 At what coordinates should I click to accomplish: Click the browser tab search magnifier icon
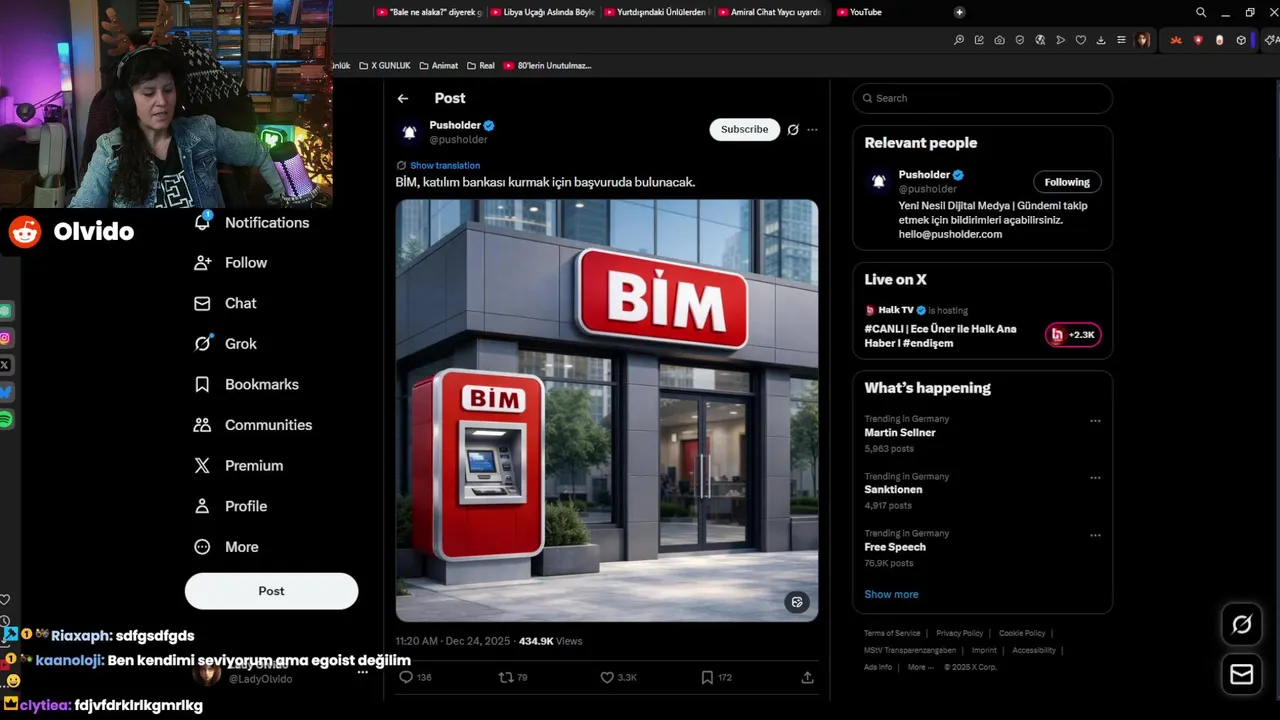pyautogui.click(x=1201, y=12)
